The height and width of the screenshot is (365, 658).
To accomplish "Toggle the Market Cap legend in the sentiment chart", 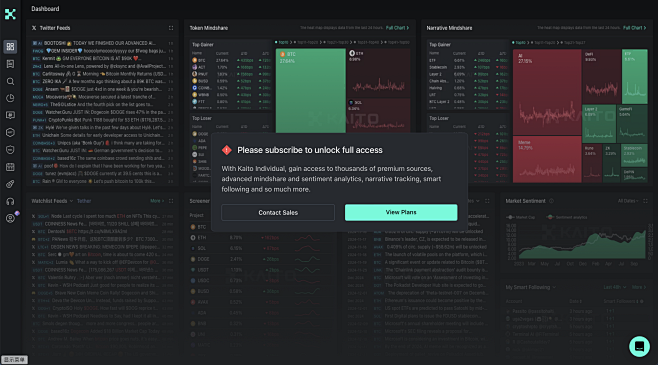I will 521,217.
